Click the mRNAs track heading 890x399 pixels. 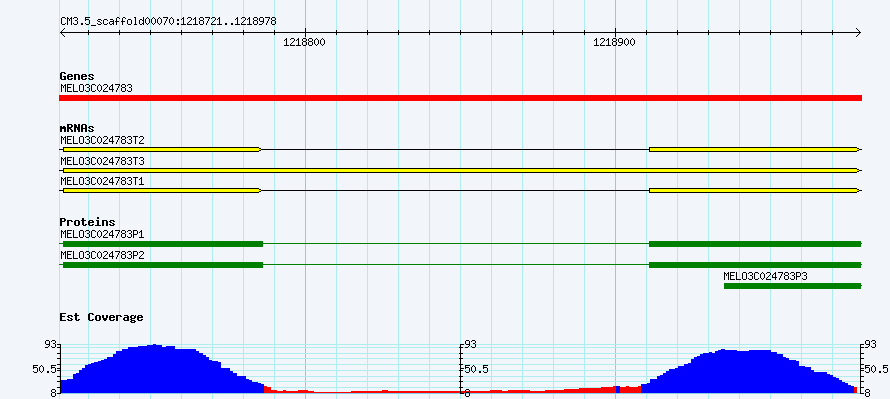click(x=77, y=128)
